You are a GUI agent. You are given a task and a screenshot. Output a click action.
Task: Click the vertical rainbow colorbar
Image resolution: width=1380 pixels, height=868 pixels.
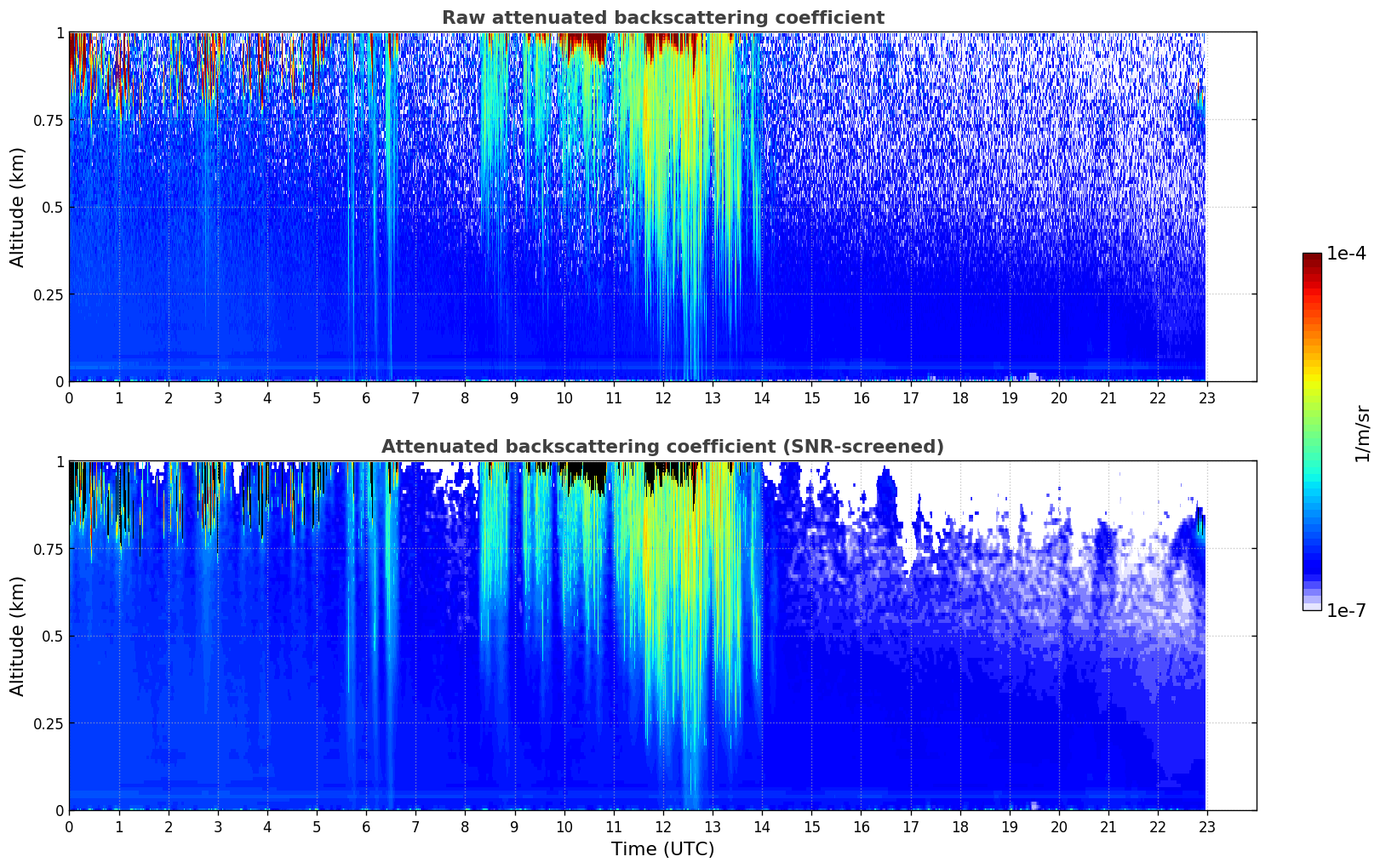tap(1312, 431)
